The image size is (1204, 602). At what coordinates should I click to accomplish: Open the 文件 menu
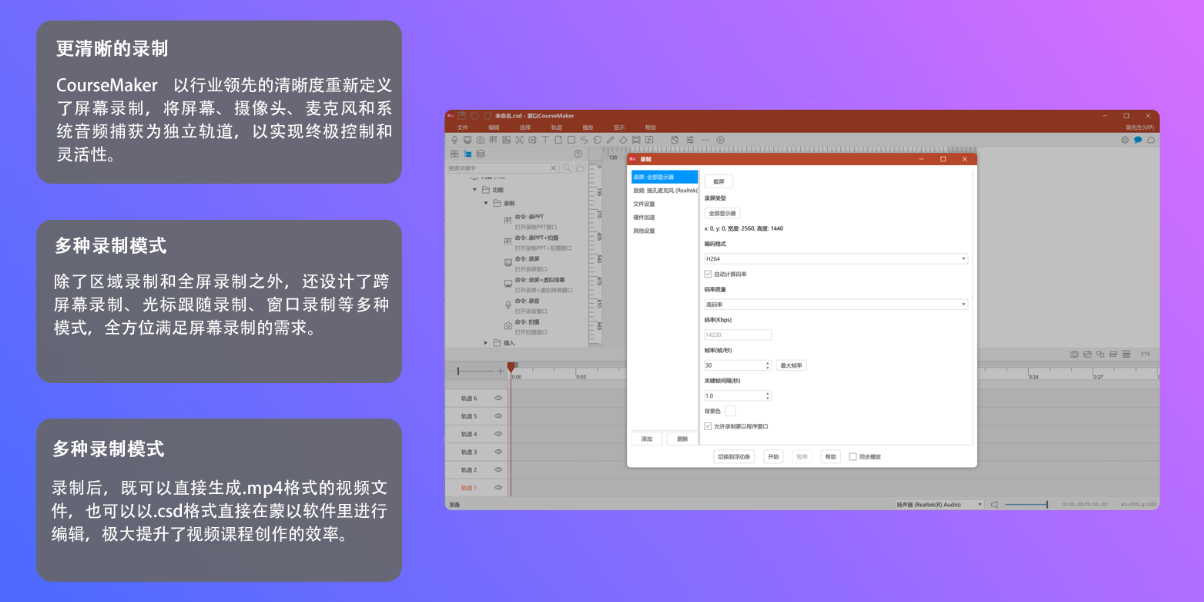[463, 128]
